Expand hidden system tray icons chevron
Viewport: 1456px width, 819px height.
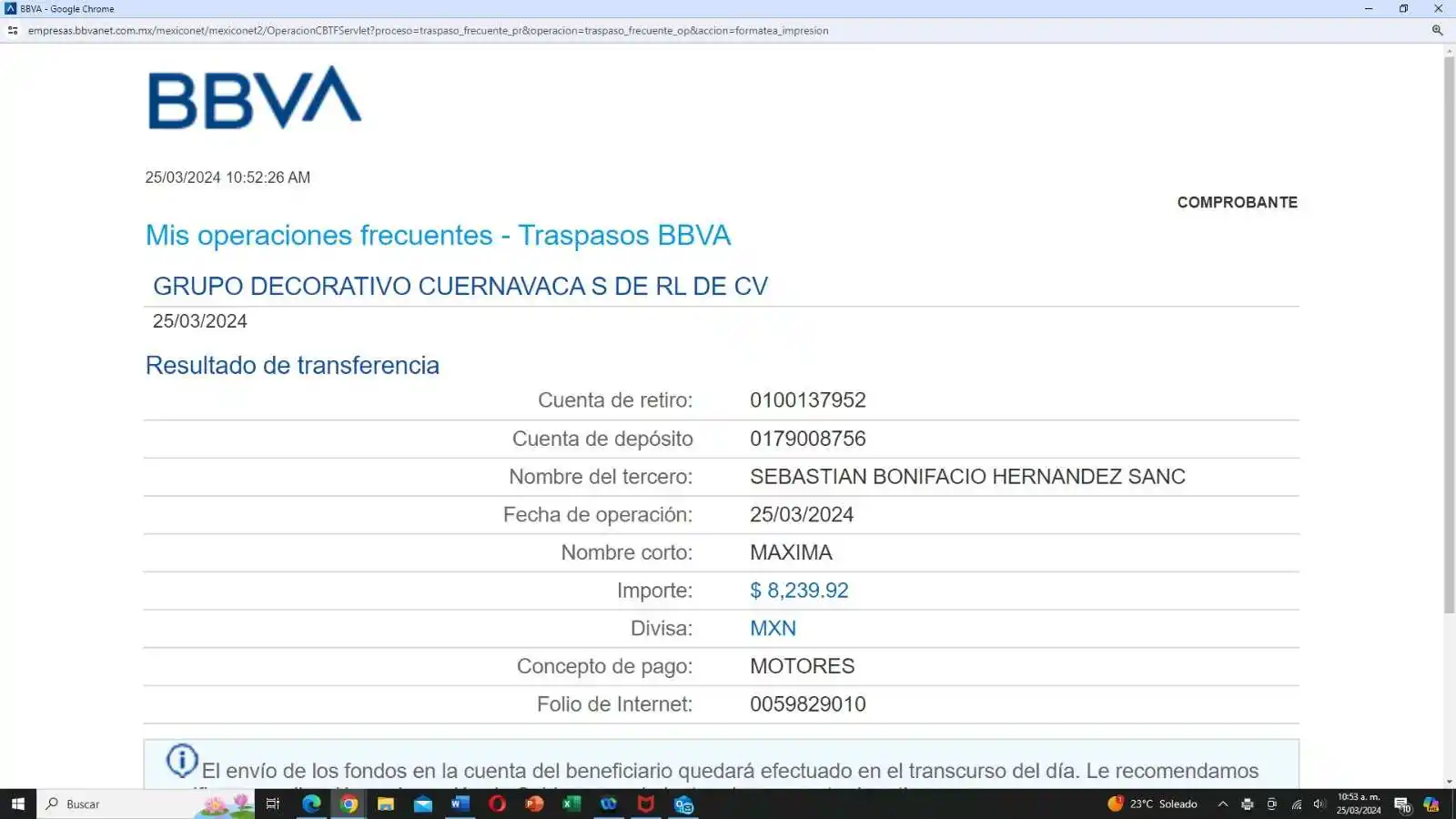(x=1222, y=804)
